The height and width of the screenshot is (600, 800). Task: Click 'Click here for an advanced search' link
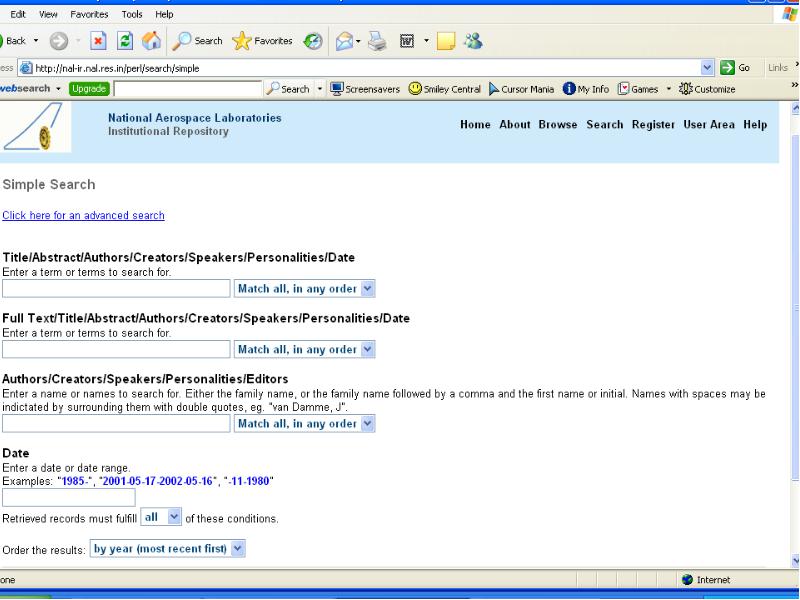[83, 215]
